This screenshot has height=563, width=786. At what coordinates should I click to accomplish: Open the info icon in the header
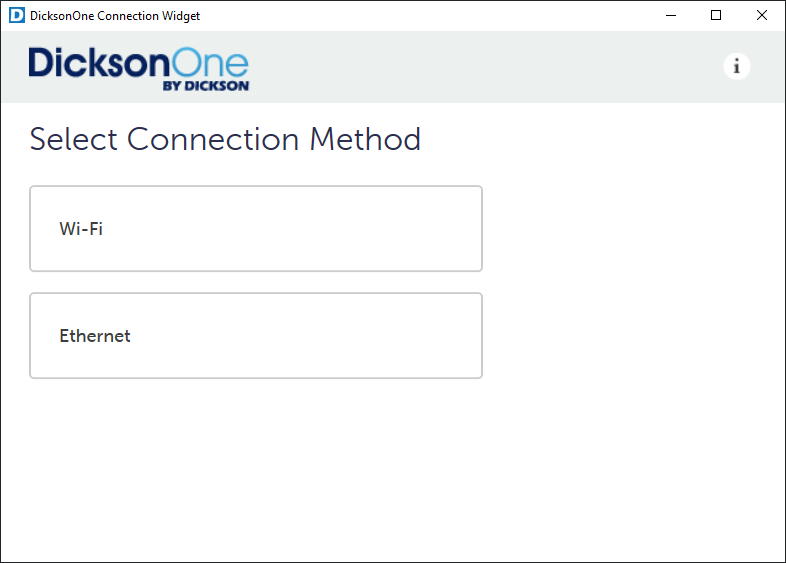coord(737,66)
